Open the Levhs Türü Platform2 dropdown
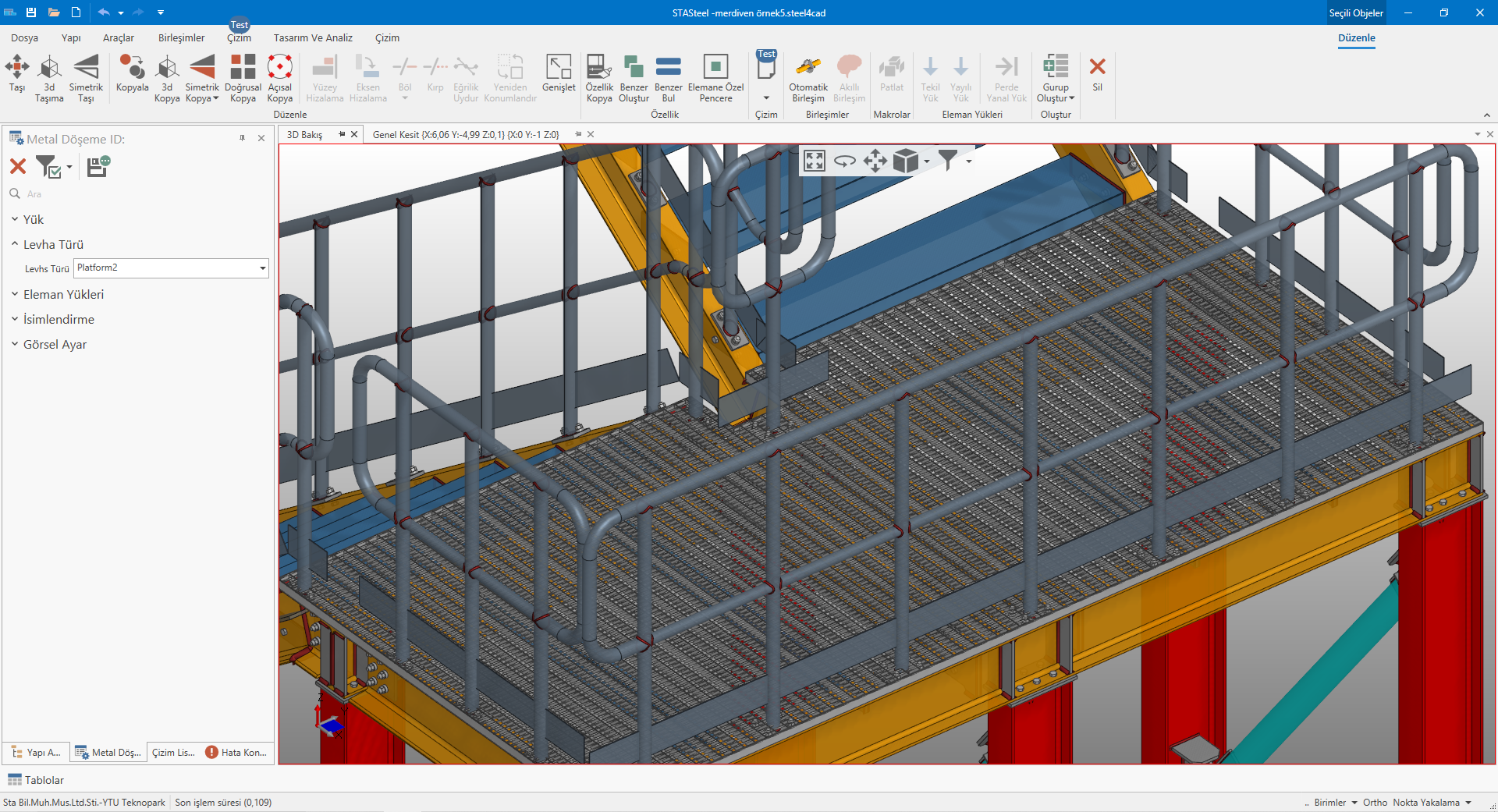Image resolution: width=1498 pixels, height=812 pixels. [x=262, y=268]
